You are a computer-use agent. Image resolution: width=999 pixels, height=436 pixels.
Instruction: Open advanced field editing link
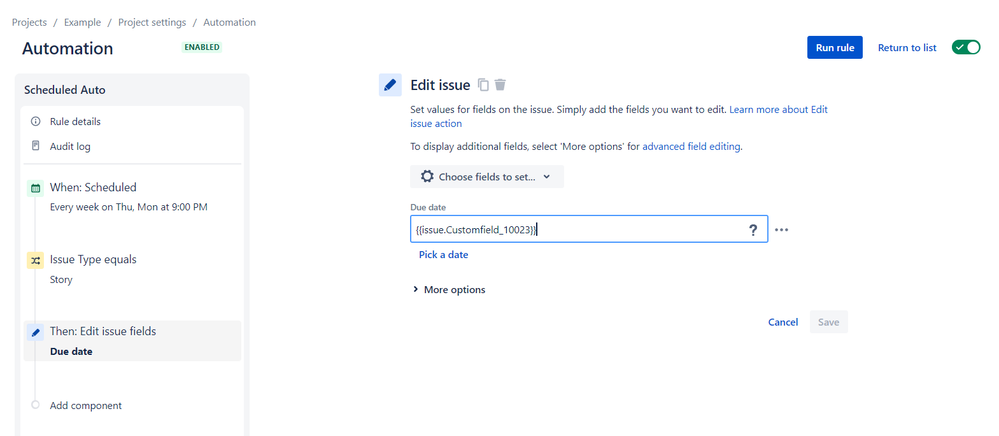691,147
